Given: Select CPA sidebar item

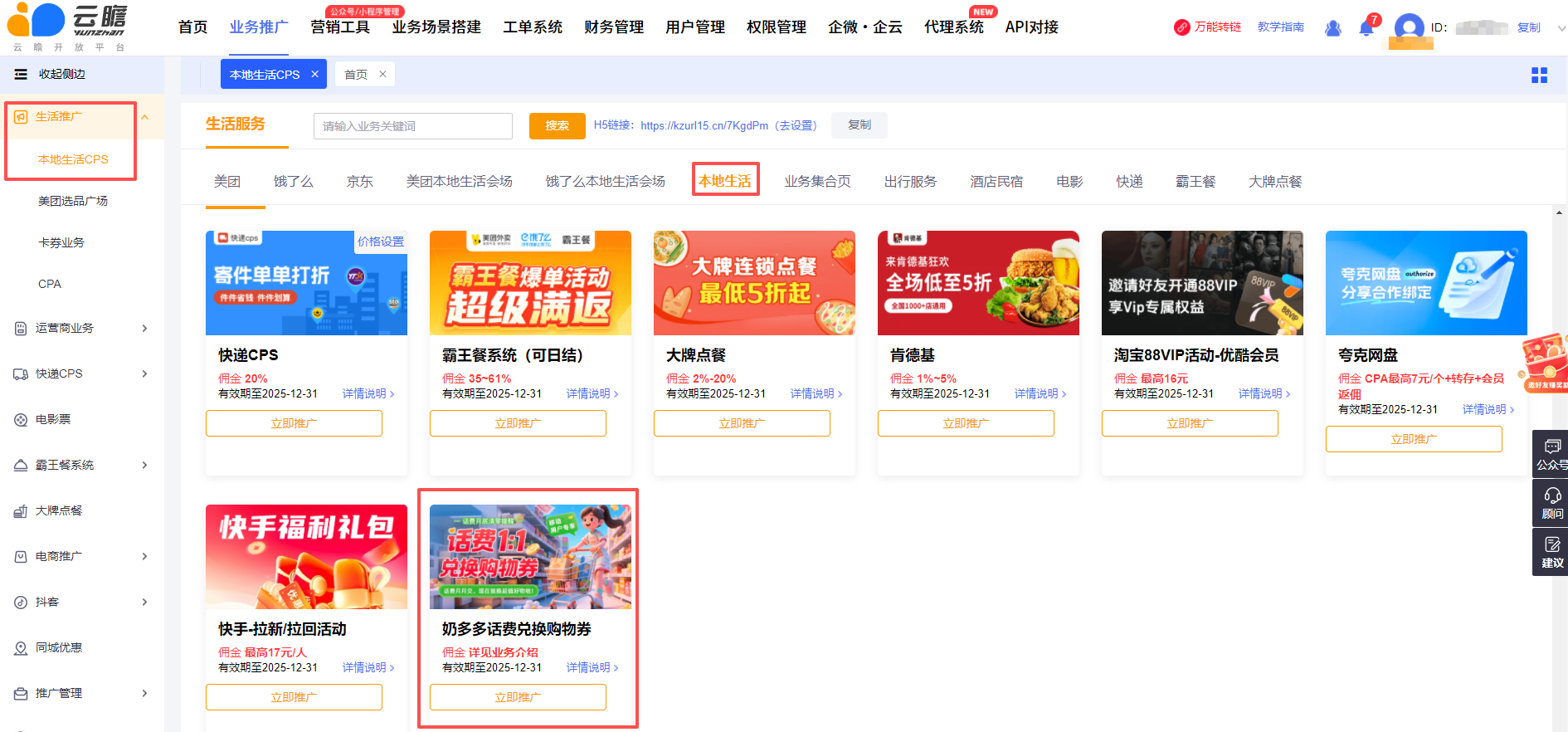Looking at the screenshot, I should point(50,284).
